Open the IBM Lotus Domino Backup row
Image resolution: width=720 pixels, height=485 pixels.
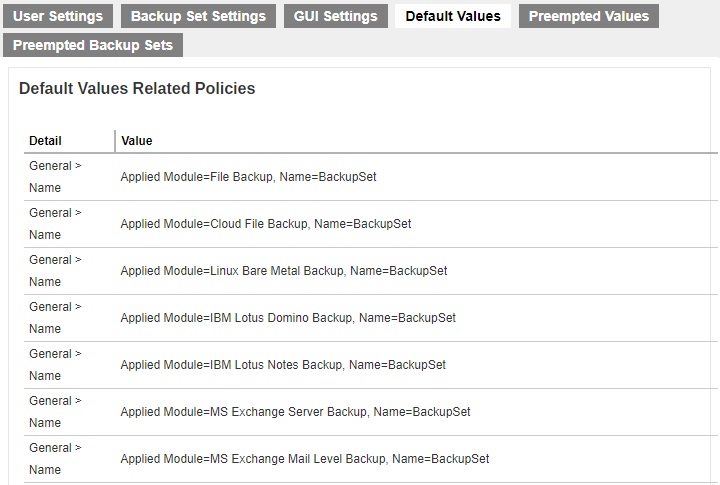(x=287, y=318)
